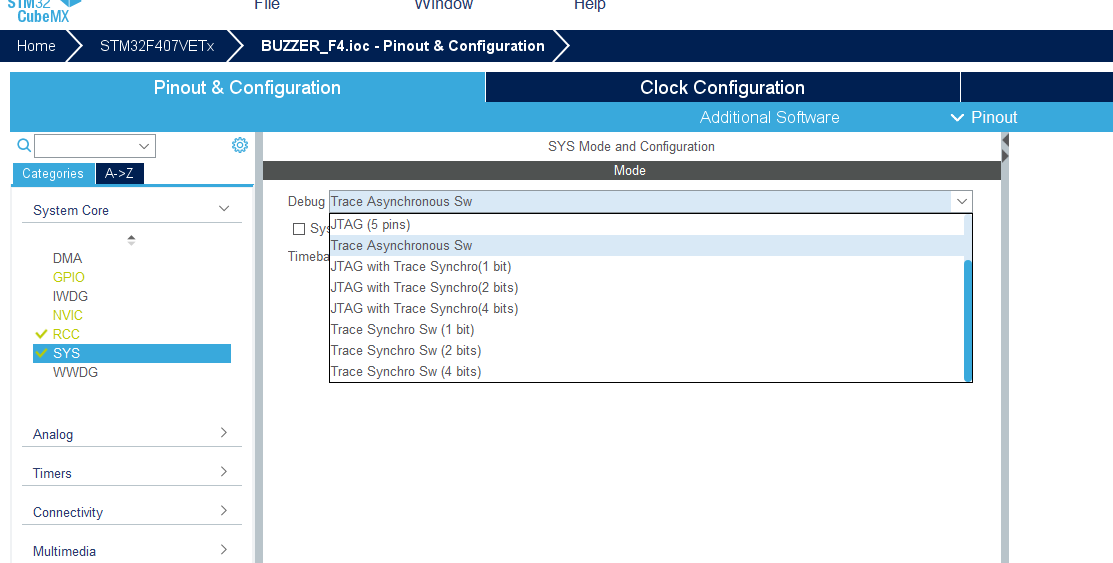1113x563 pixels.
Task: Switch to Clock Configuration tab
Action: point(722,87)
